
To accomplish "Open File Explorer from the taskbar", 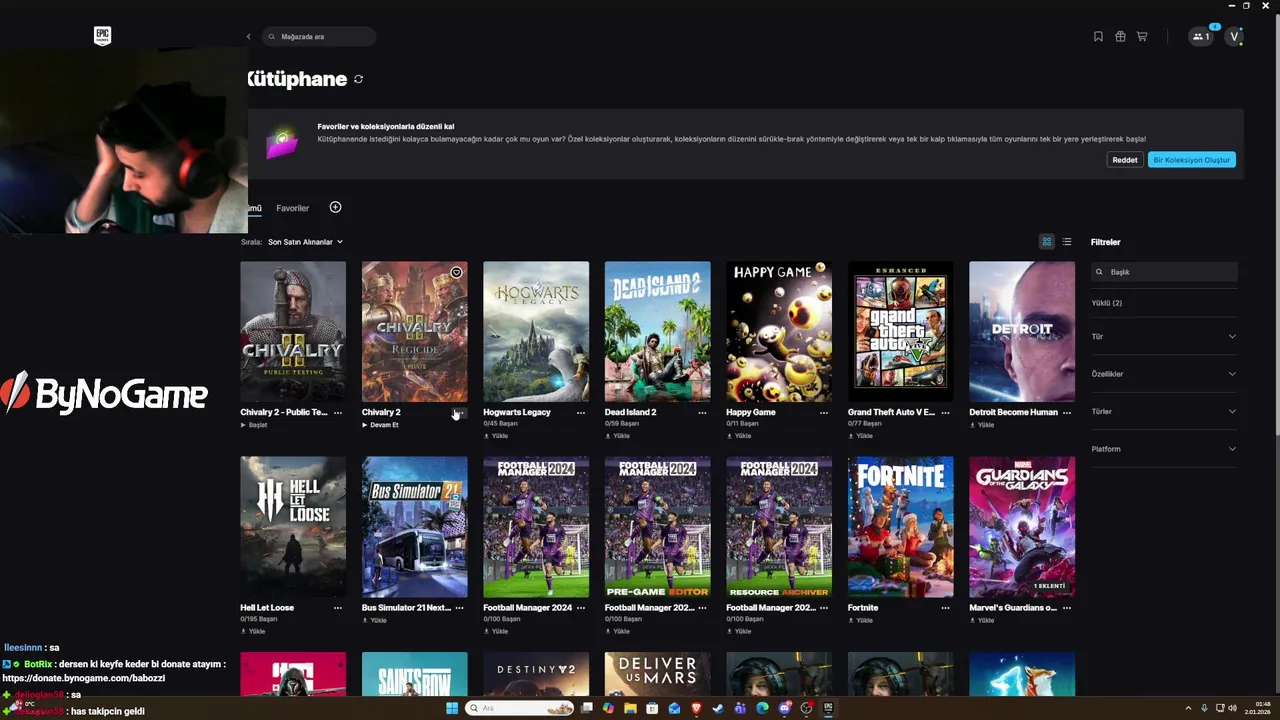I will coord(630,708).
